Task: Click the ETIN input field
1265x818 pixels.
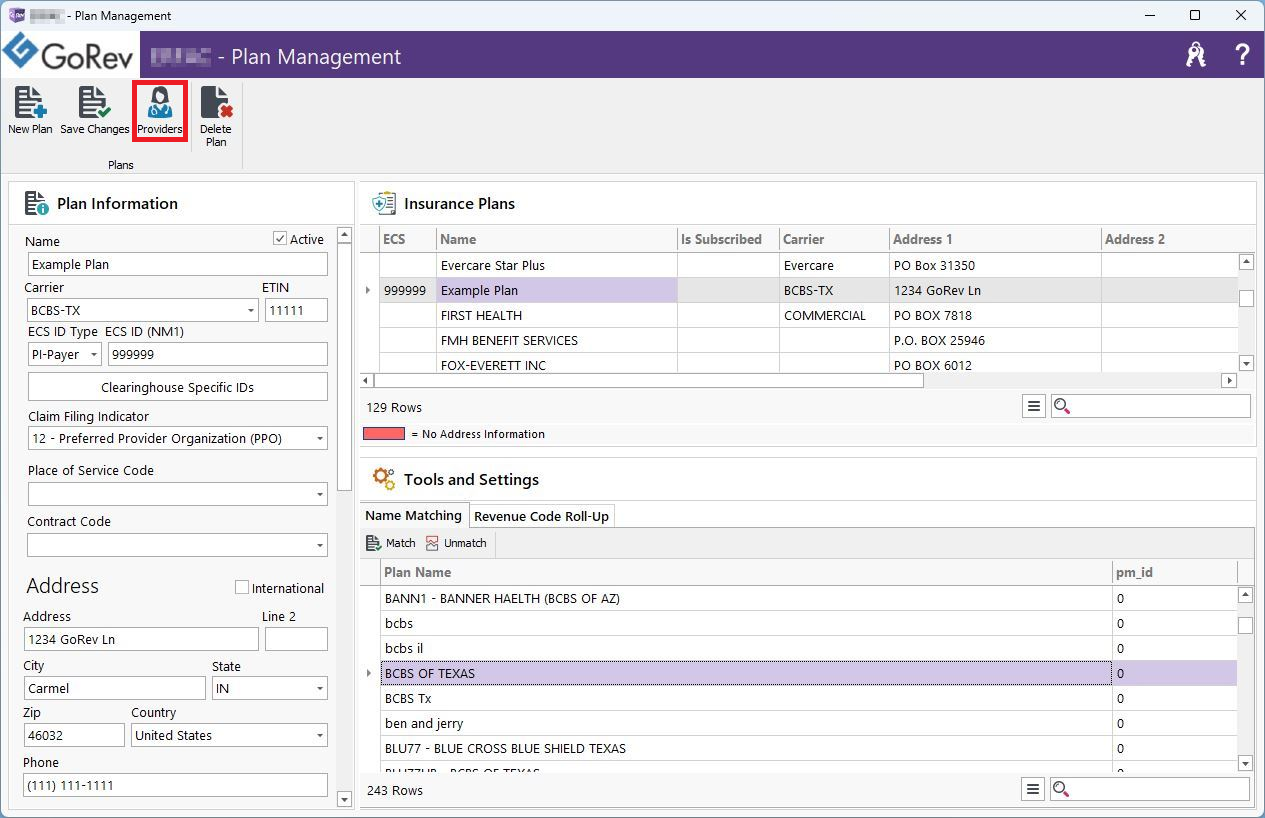Action: pyautogui.click(x=296, y=311)
